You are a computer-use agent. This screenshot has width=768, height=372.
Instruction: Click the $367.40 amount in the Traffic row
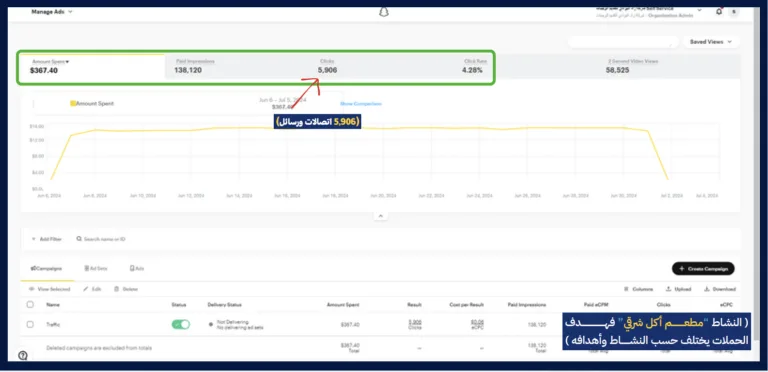350,324
